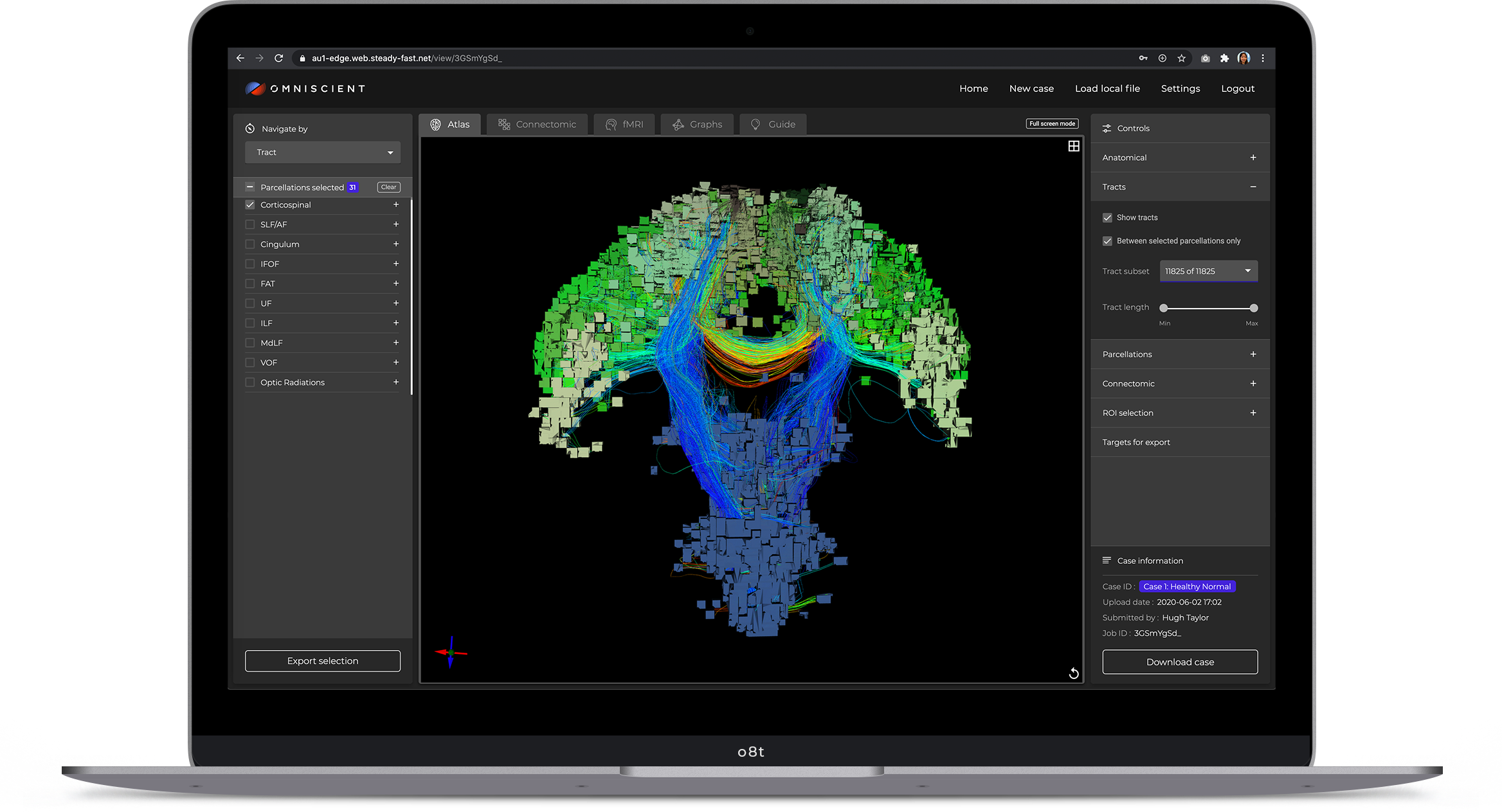Click the Omniscient logo
The image size is (1502, 812).
point(306,89)
